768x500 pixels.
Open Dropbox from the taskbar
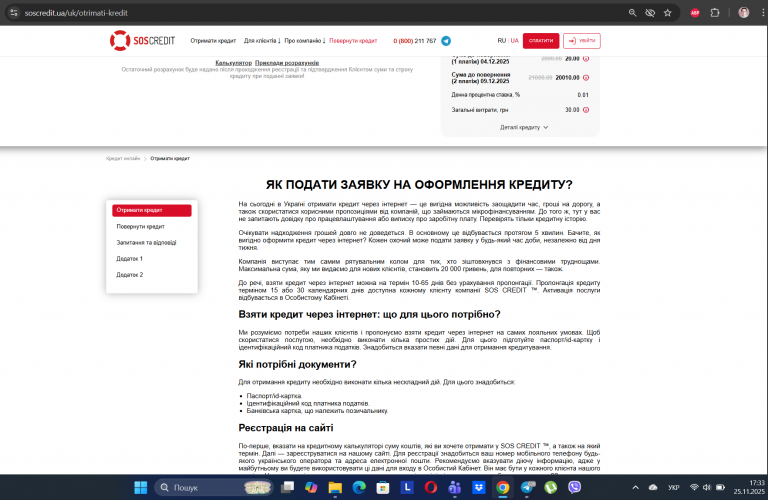[479, 487]
